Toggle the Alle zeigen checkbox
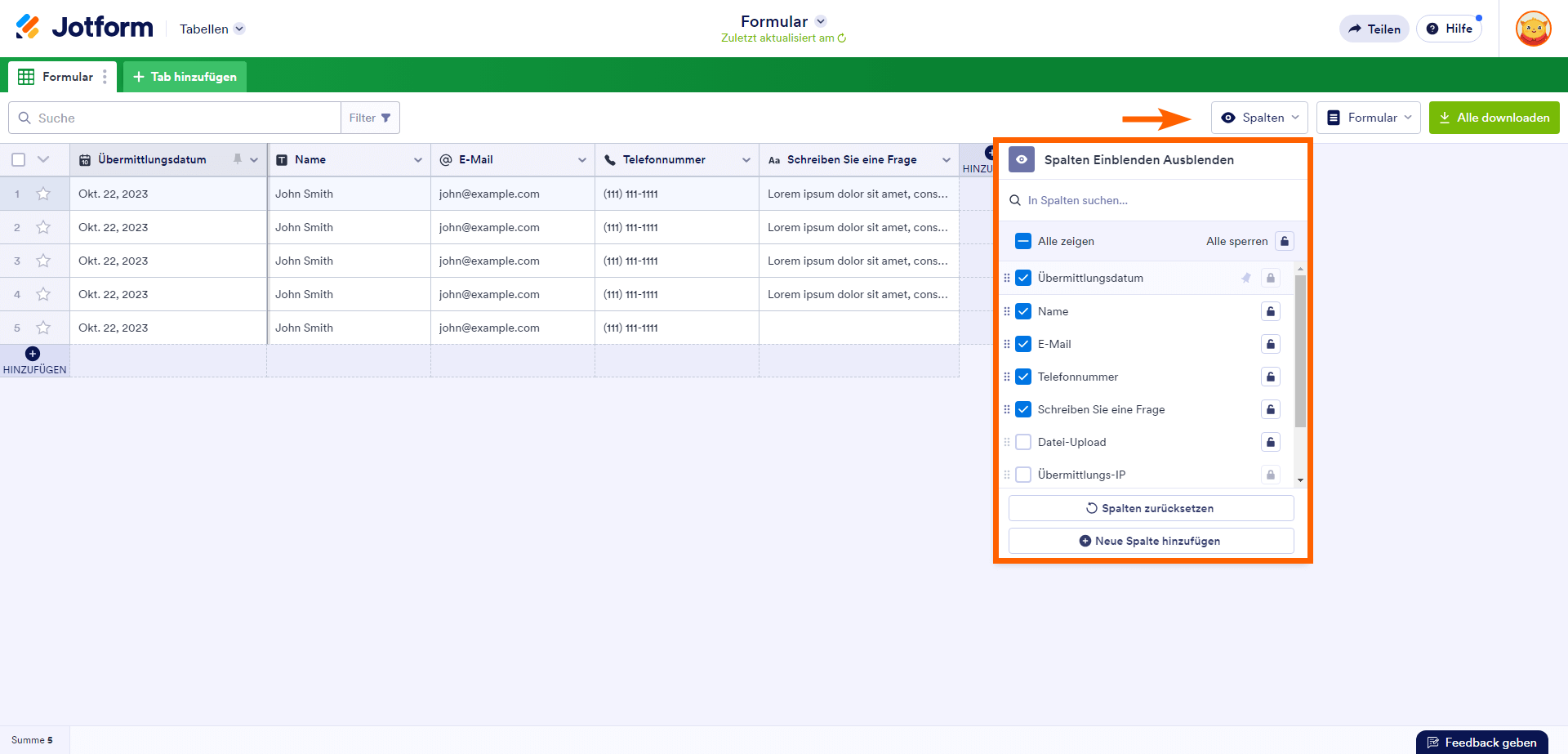Screen dimensions: 1568x754 1023,241
